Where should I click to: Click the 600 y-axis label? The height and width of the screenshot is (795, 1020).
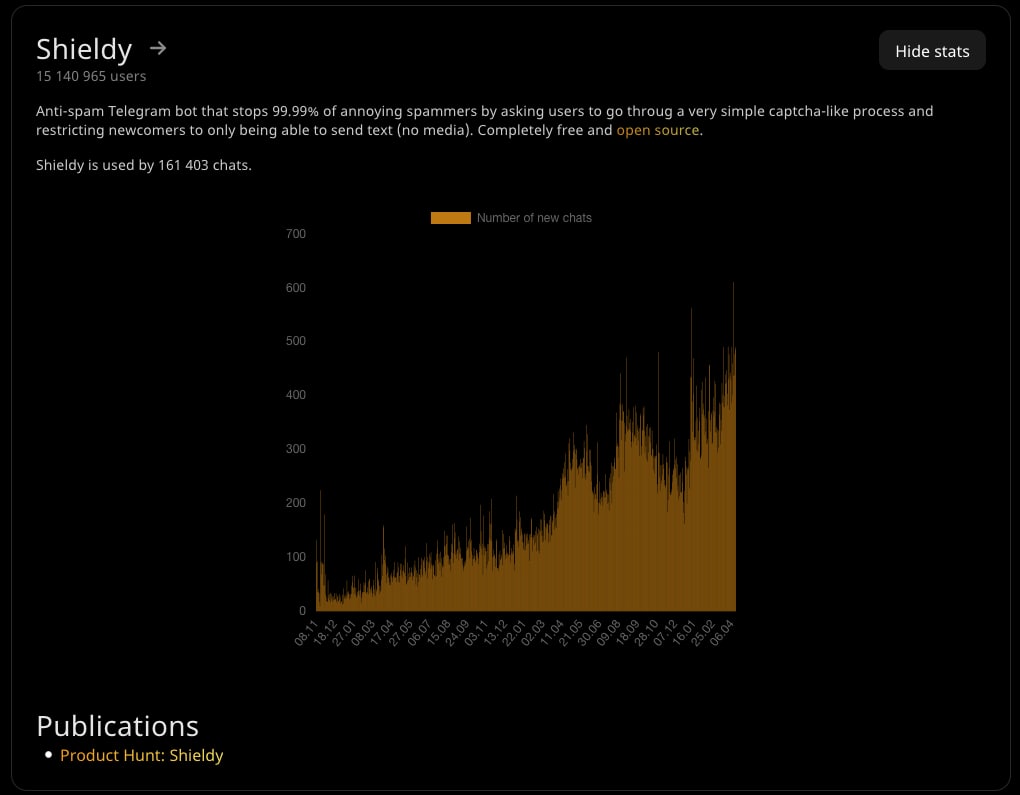(x=295, y=288)
